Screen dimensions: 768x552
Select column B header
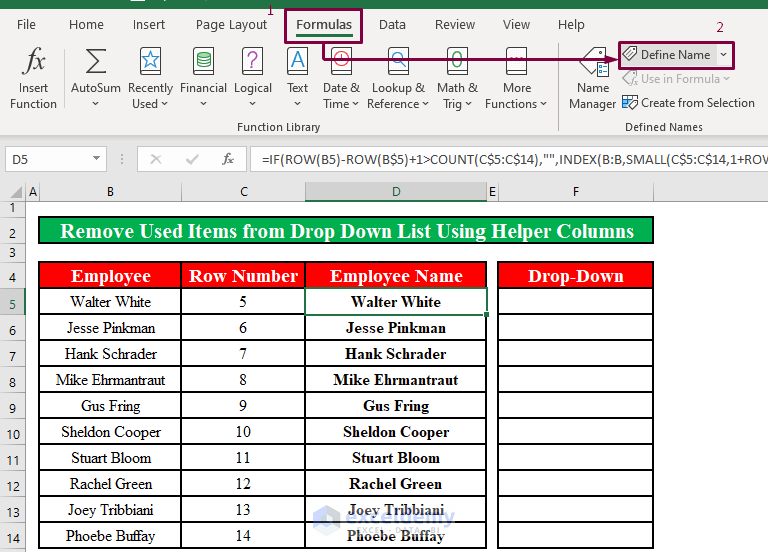[110, 192]
